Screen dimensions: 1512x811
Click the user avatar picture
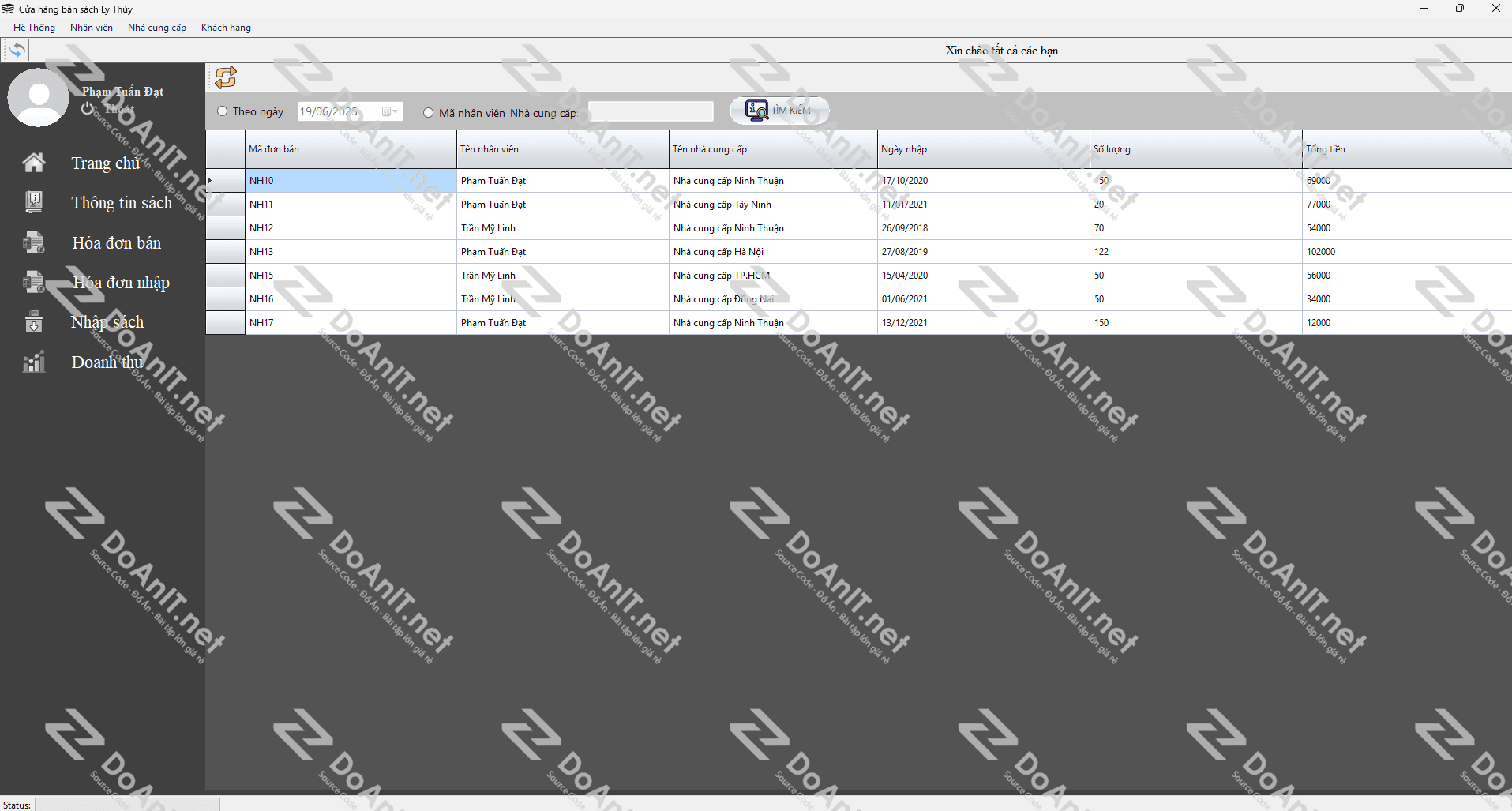click(38, 97)
